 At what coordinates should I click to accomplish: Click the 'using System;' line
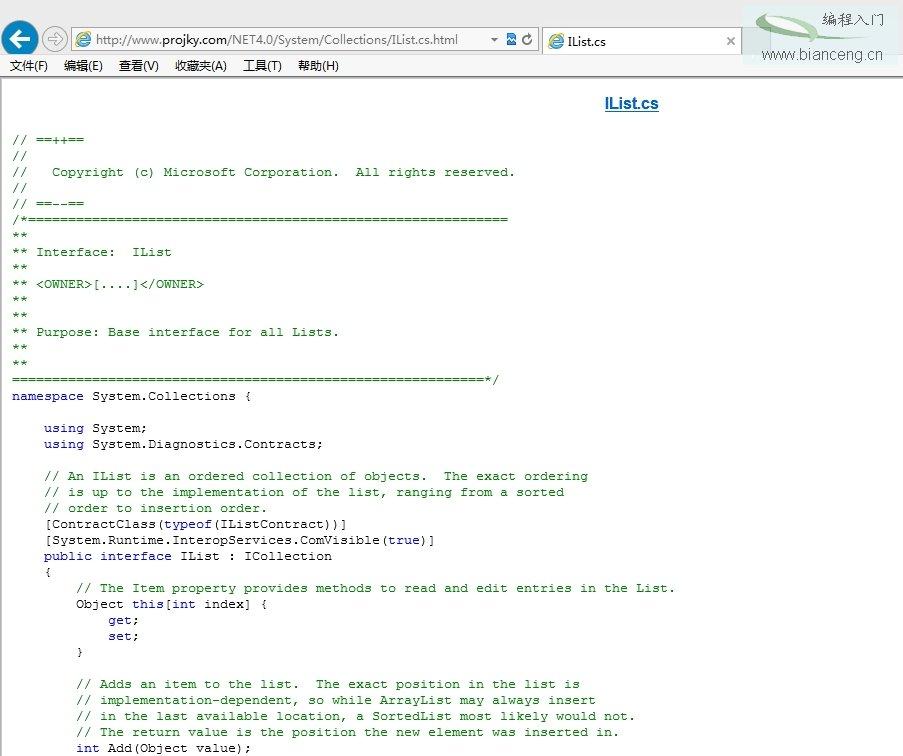pos(95,428)
